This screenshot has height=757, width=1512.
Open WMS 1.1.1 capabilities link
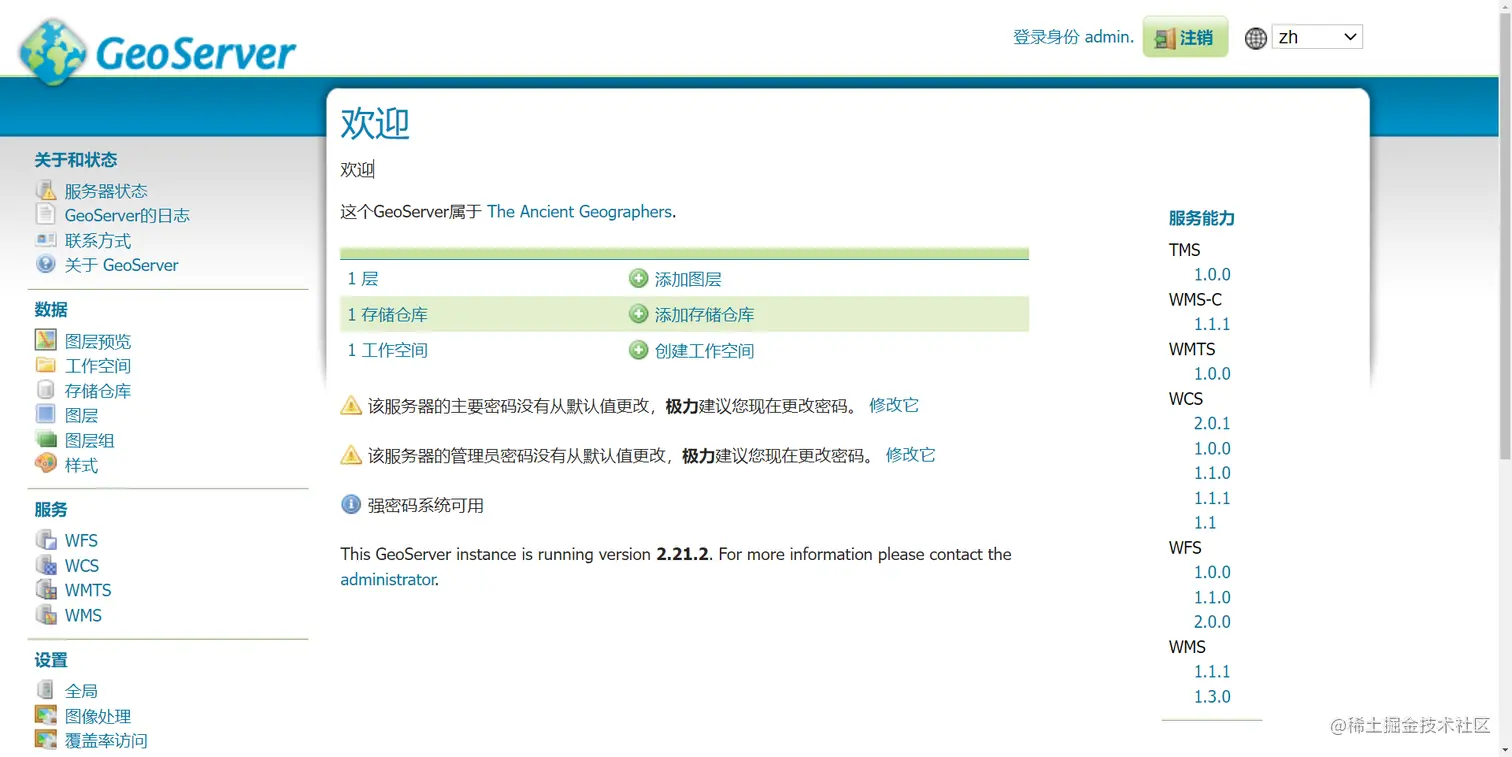pyautogui.click(x=1212, y=672)
